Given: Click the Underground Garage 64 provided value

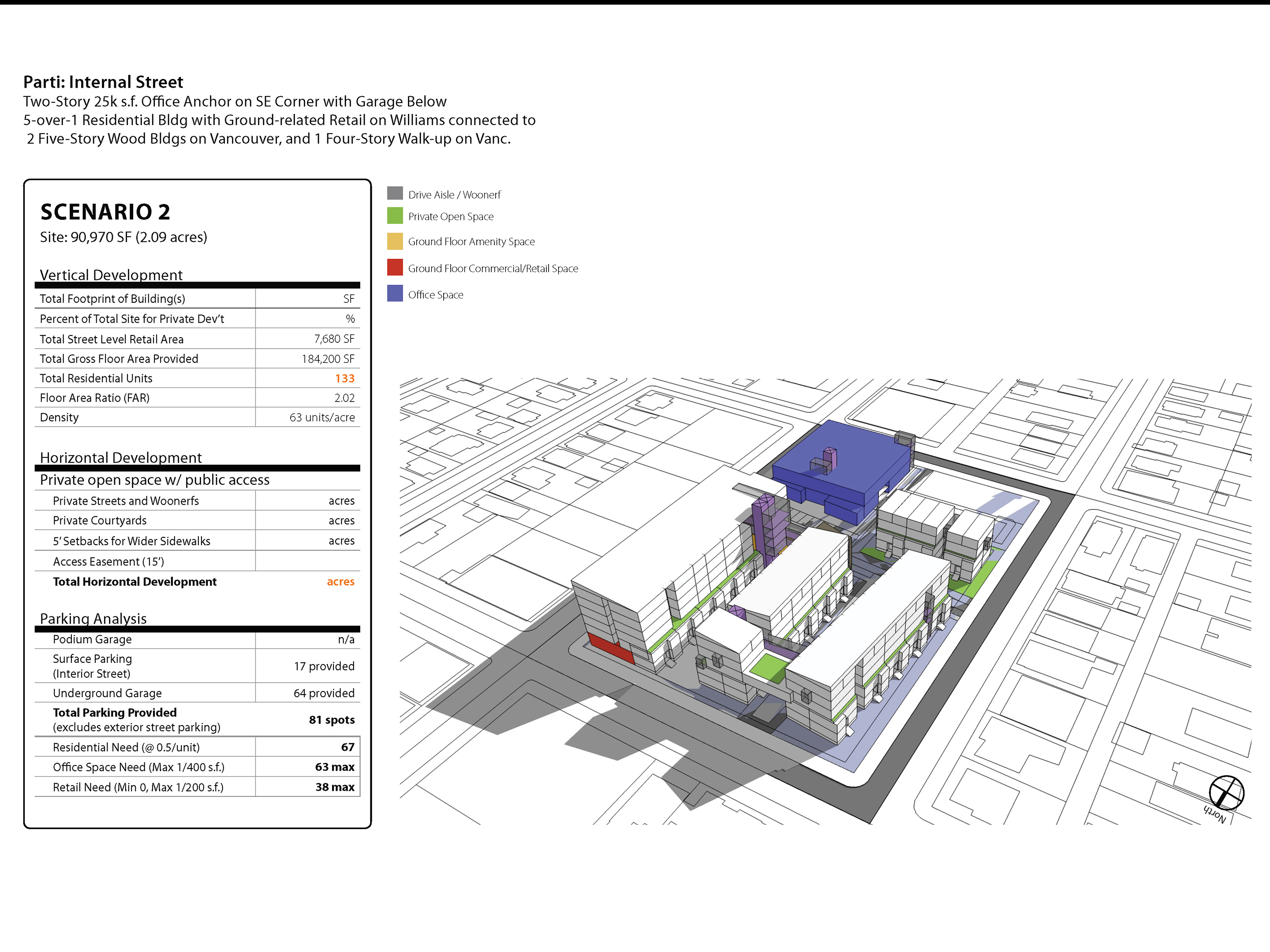Looking at the screenshot, I should pos(324,693).
